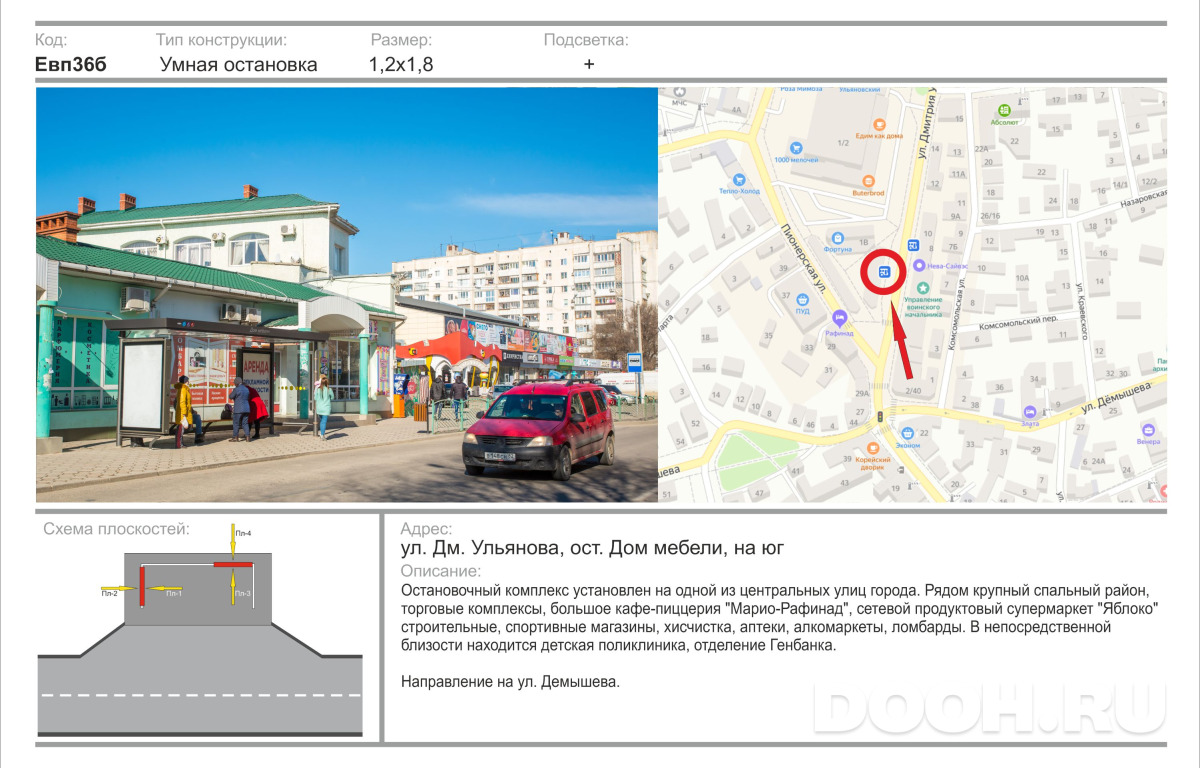Click the 1000 мелочей shop marker
Viewport: 1200px width, 768px height.
click(x=796, y=147)
